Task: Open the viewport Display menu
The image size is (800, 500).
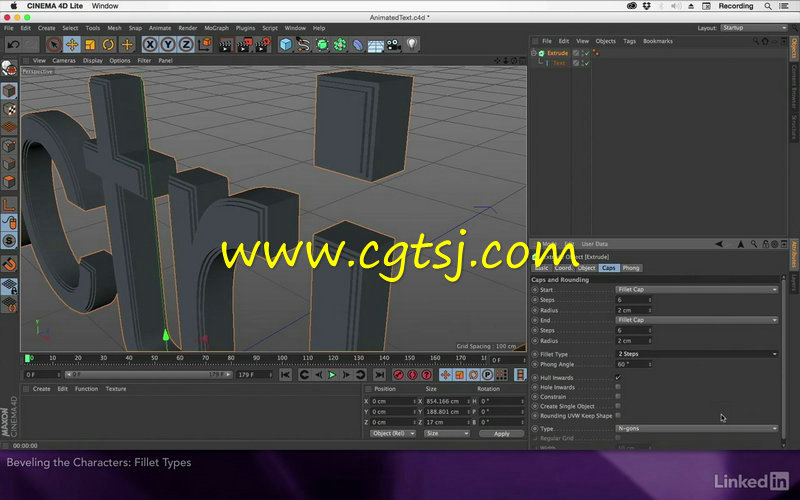Action: coord(93,60)
